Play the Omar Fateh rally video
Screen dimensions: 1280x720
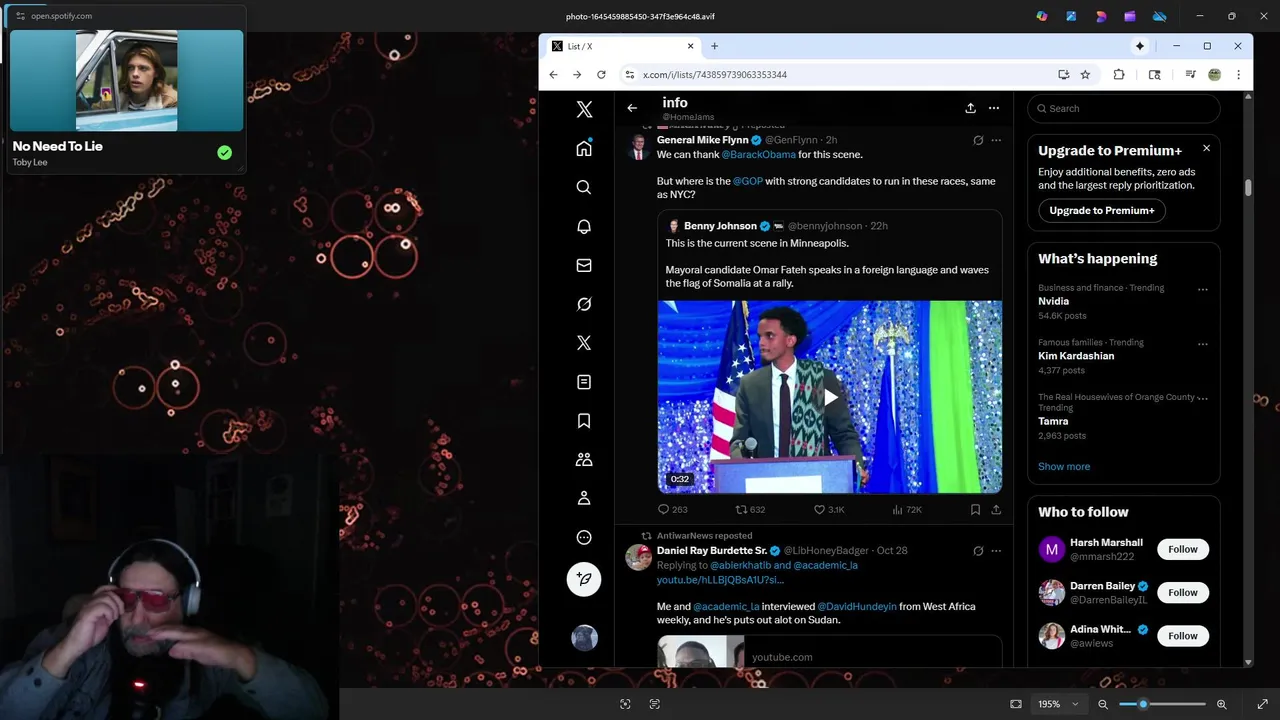(830, 397)
